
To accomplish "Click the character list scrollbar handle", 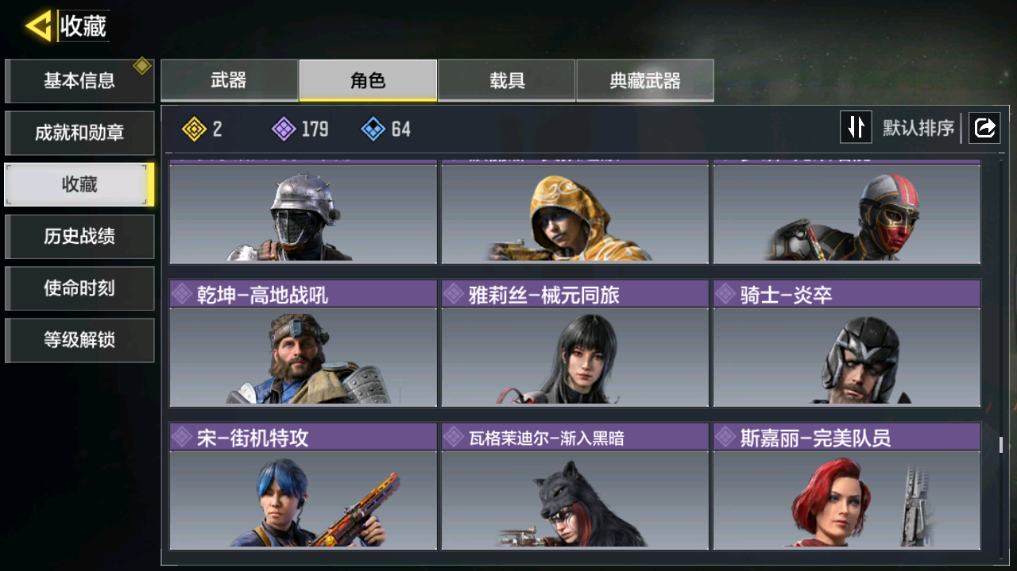I will 1001,444.
